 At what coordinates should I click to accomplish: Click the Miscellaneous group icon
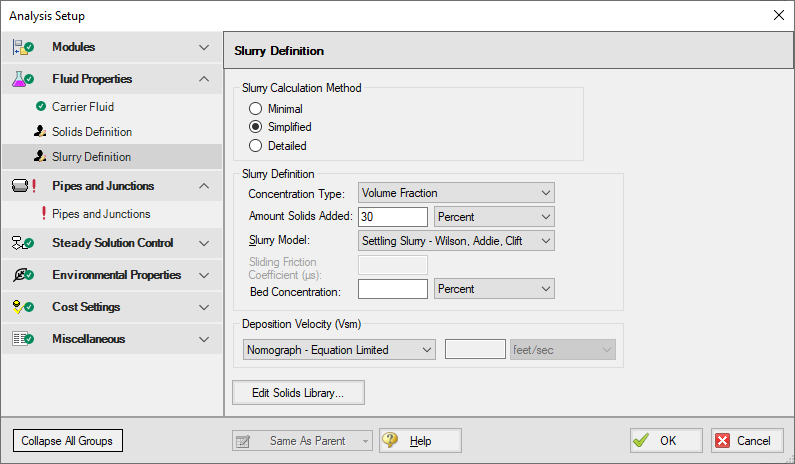[22, 339]
